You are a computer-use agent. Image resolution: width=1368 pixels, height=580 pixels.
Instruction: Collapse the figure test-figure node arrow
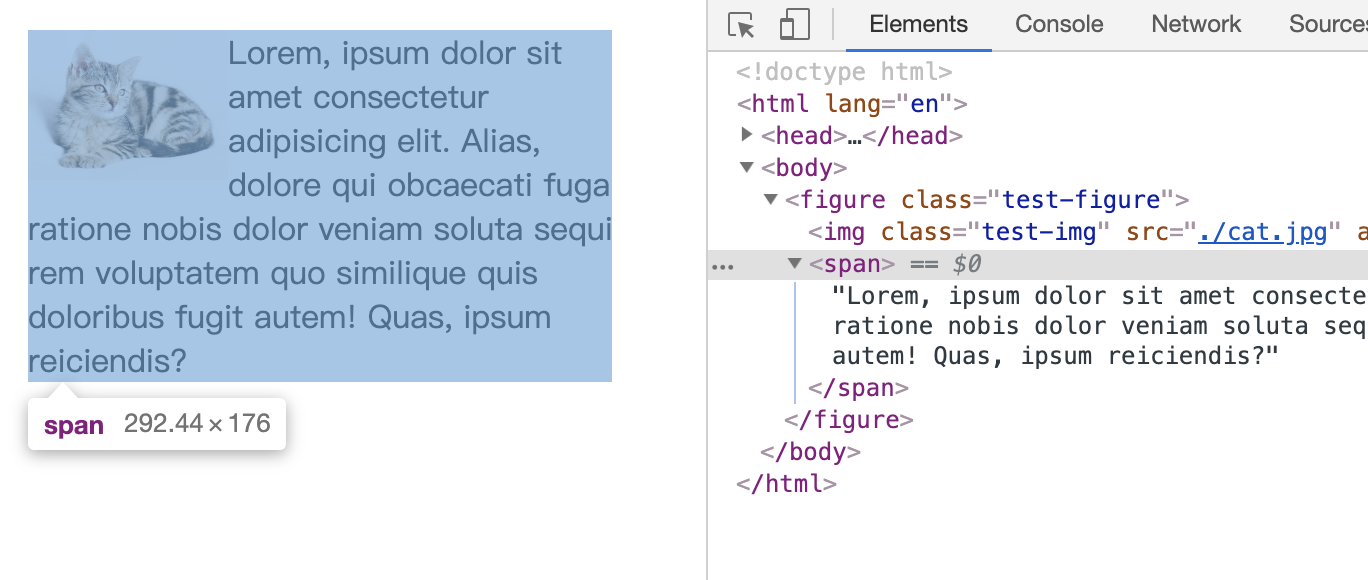pyautogui.click(x=770, y=199)
